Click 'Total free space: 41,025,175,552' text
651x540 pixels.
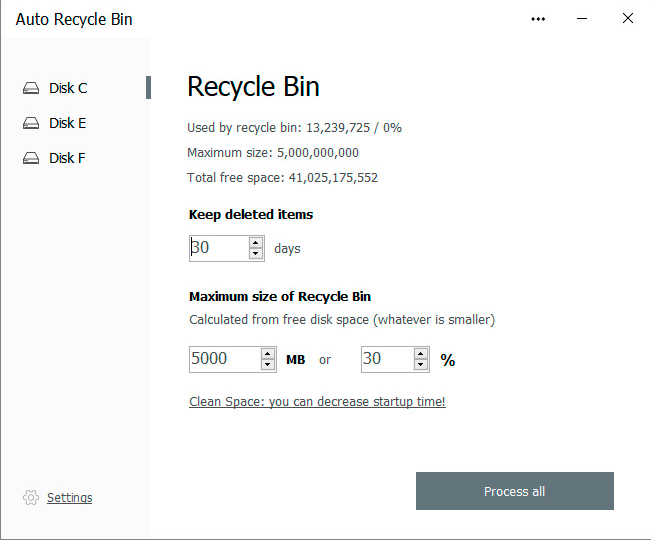point(282,178)
